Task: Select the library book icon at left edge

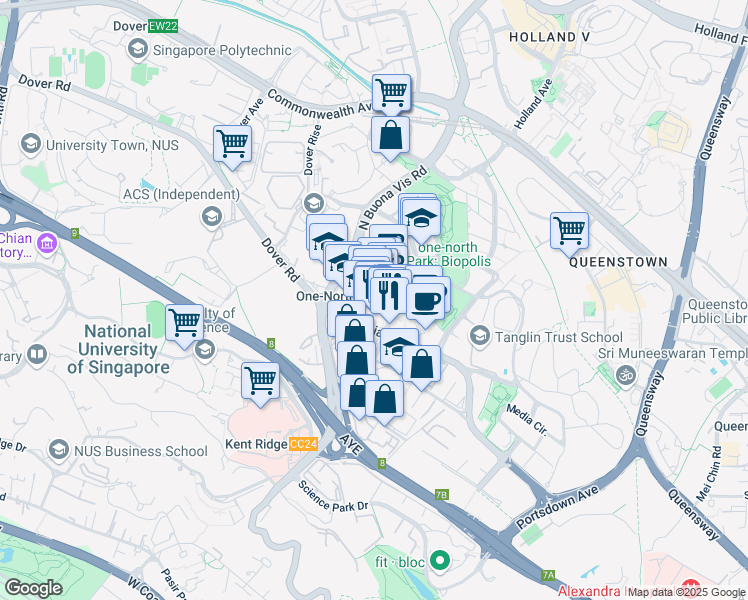Action: coord(37,355)
